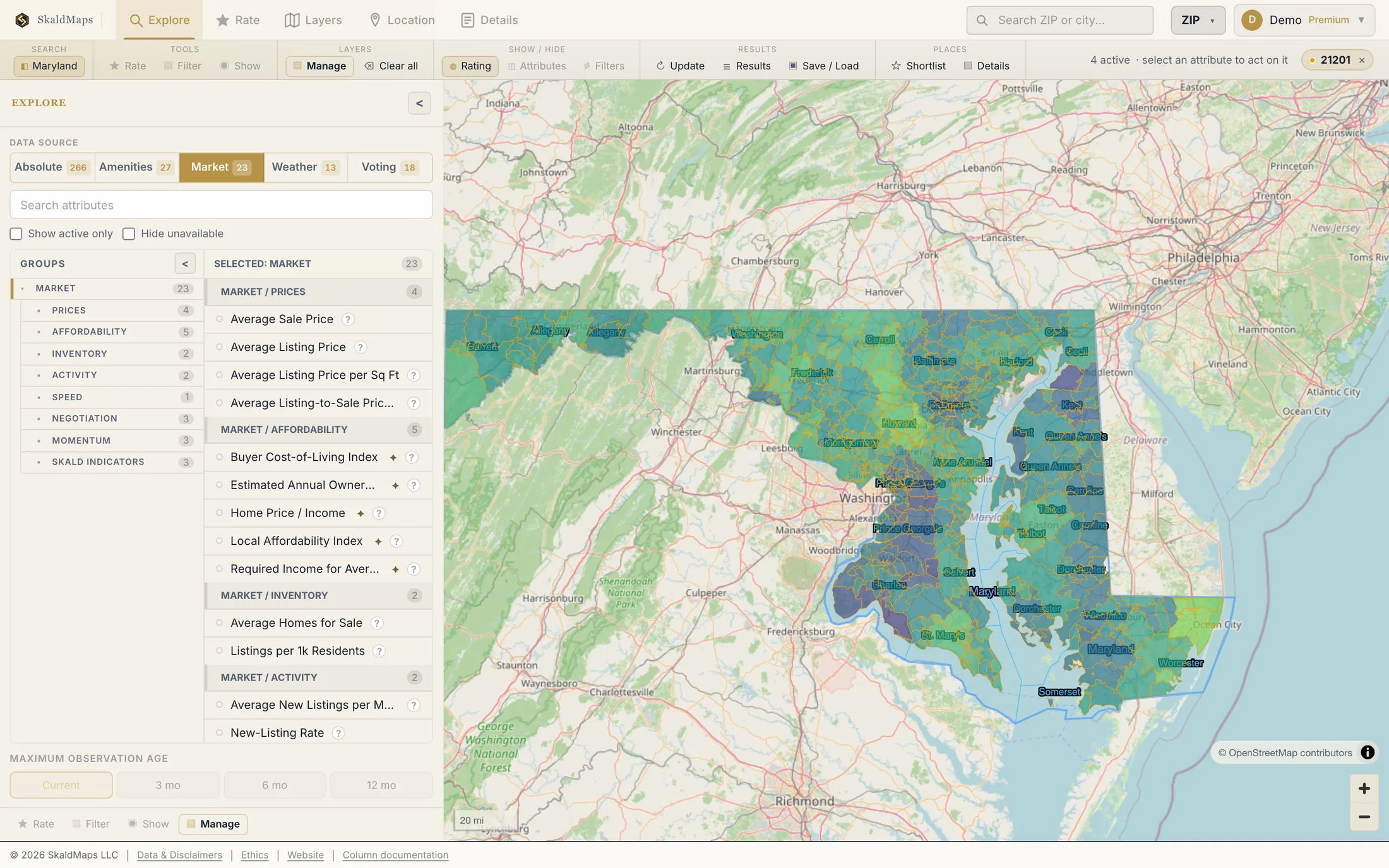Image resolution: width=1389 pixels, height=868 pixels.
Task: Select Show mode in bottom tool bar
Action: [x=148, y=824]
